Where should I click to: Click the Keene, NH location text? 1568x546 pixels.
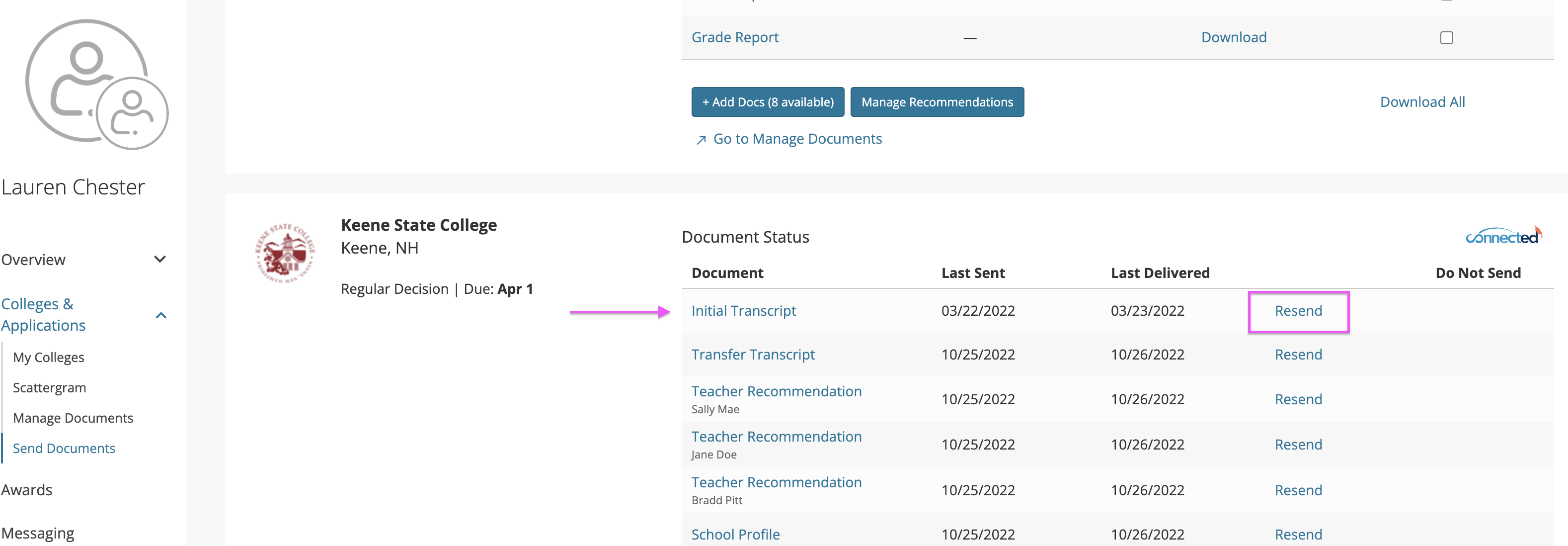tap(379, 249)
